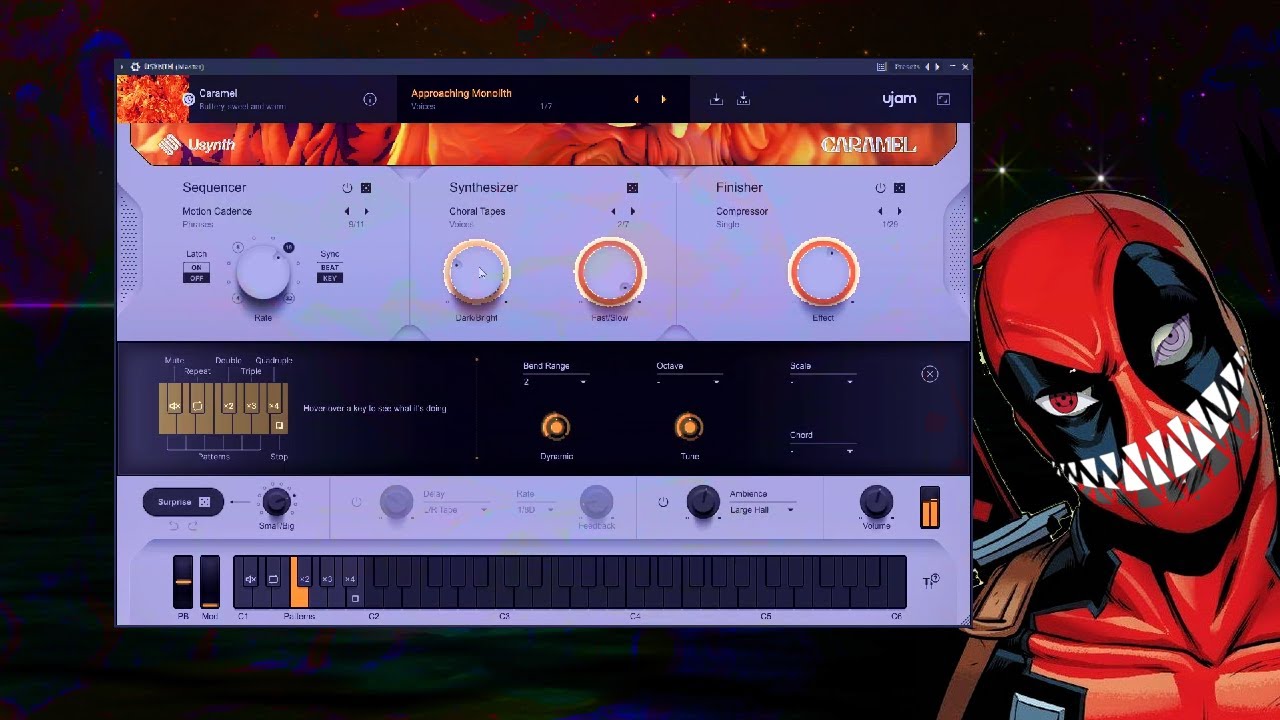The image size is (1280, 720).
Task: Enable the Delay power button
Action: coord(356,502)
